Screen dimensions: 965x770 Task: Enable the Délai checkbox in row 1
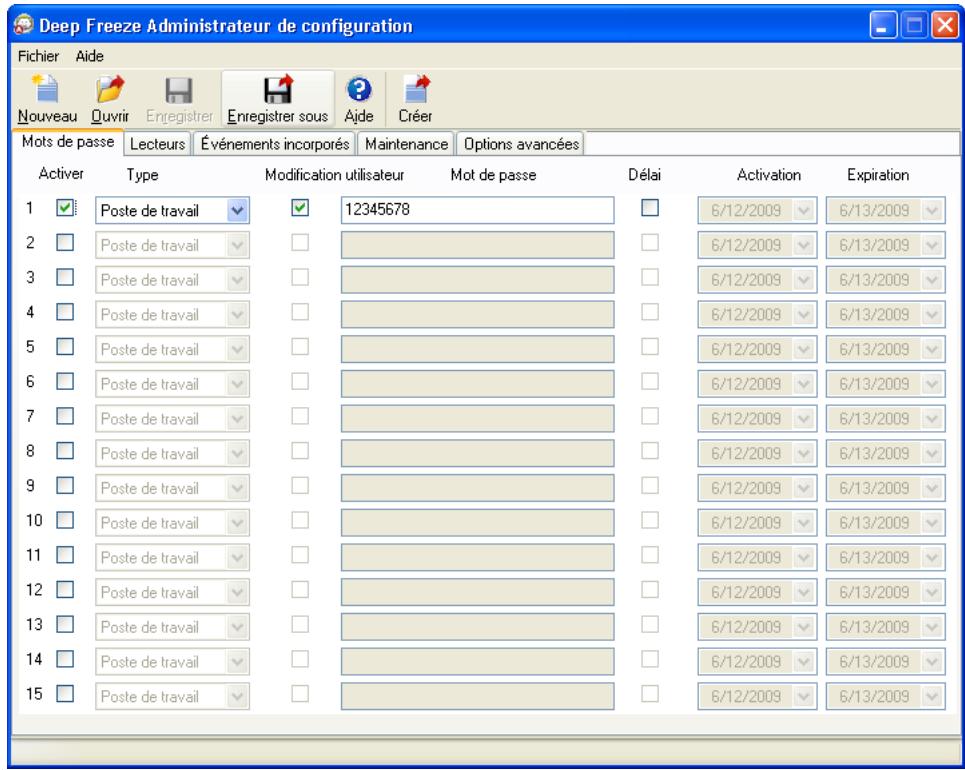[650, 208]
